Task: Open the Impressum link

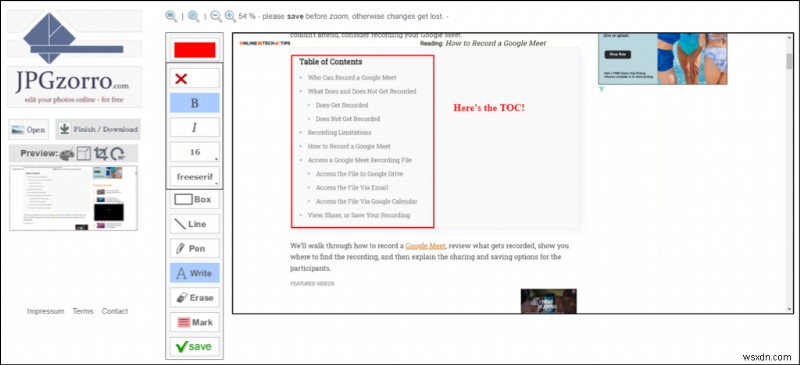Action: click(45, 311)
